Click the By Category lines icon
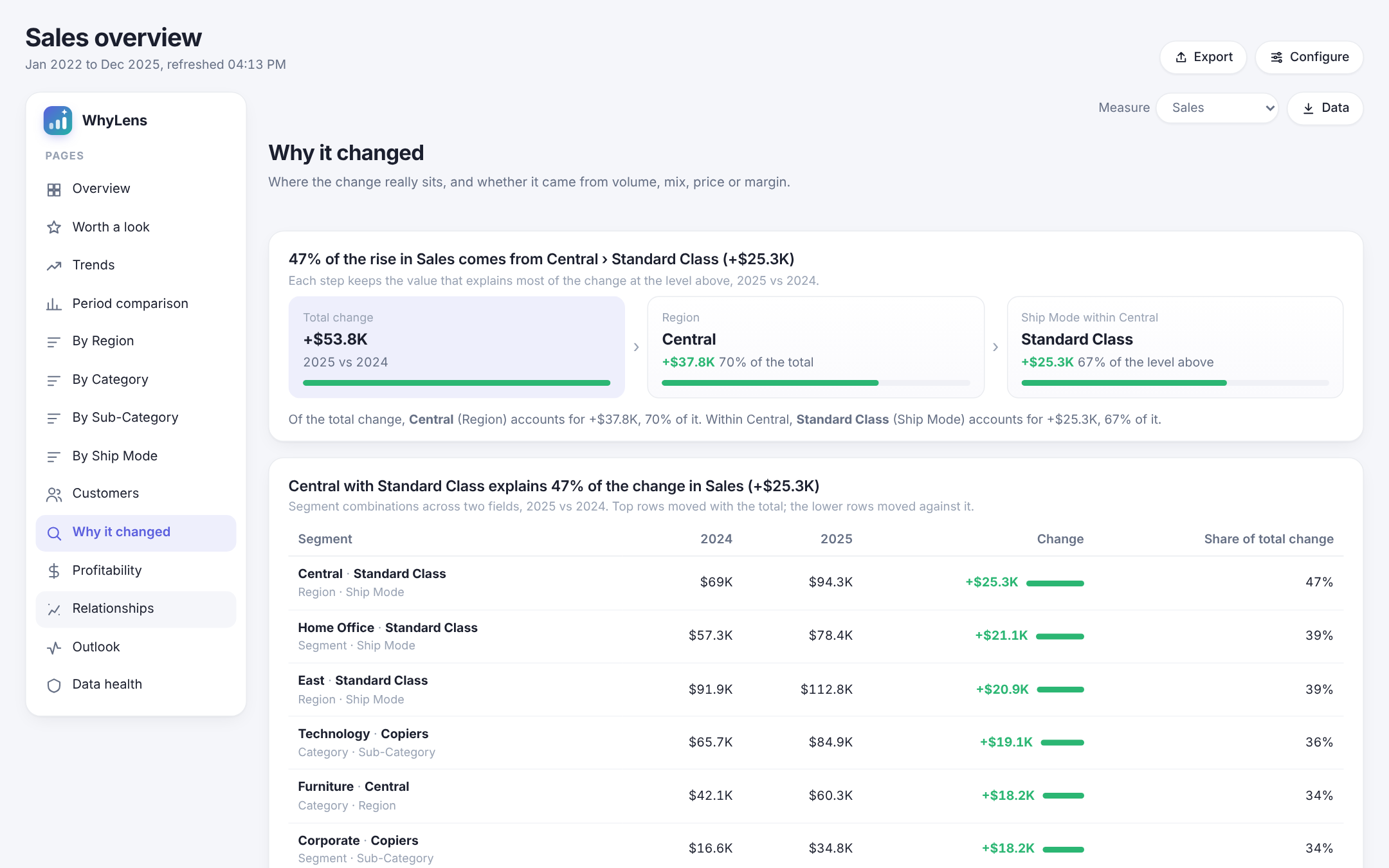The width and height of the screenshot is (1389, 868). tap(54, 380)
